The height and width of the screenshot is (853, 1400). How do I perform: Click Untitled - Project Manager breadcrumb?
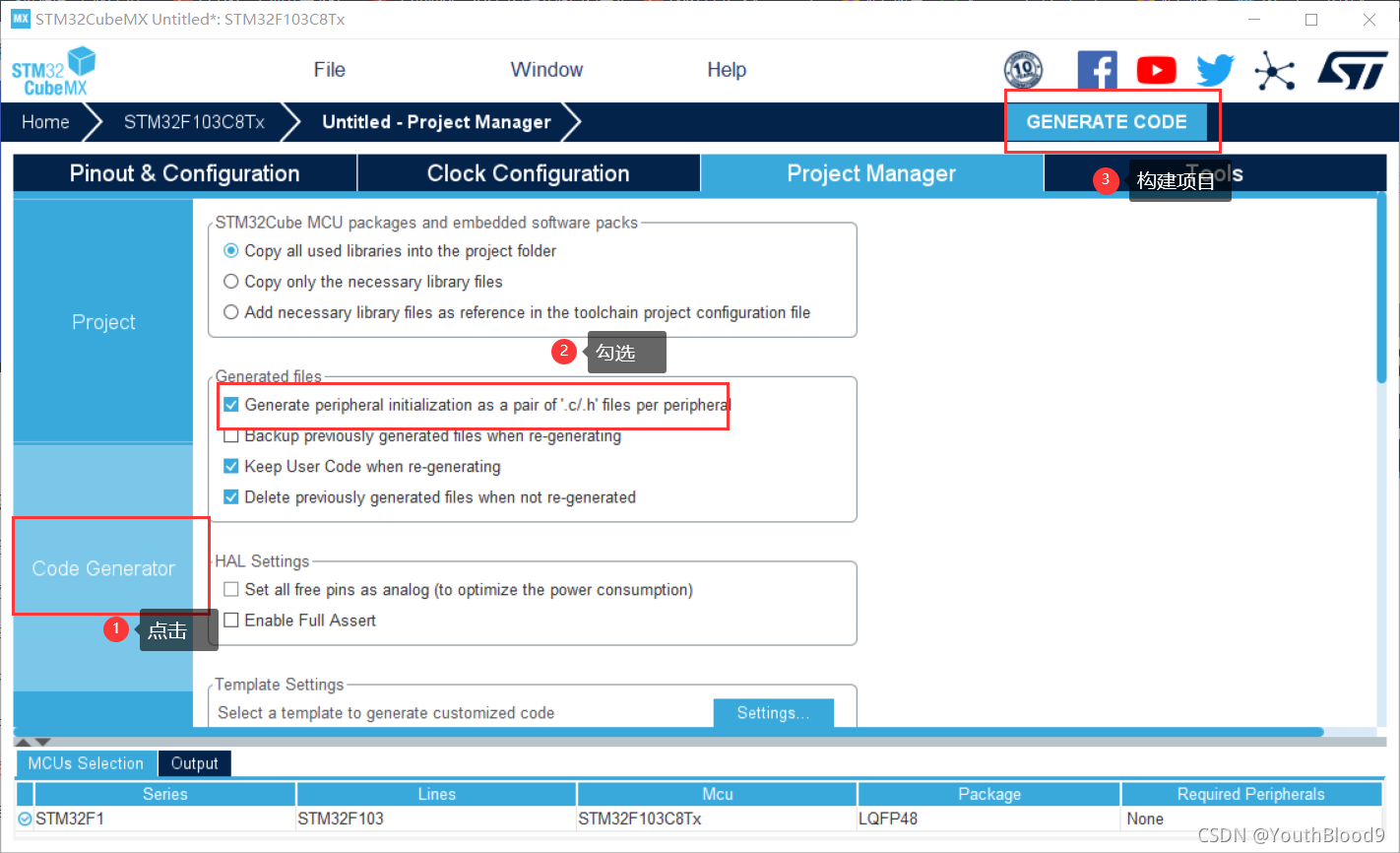pyautogui.click(x=436, y=122)
